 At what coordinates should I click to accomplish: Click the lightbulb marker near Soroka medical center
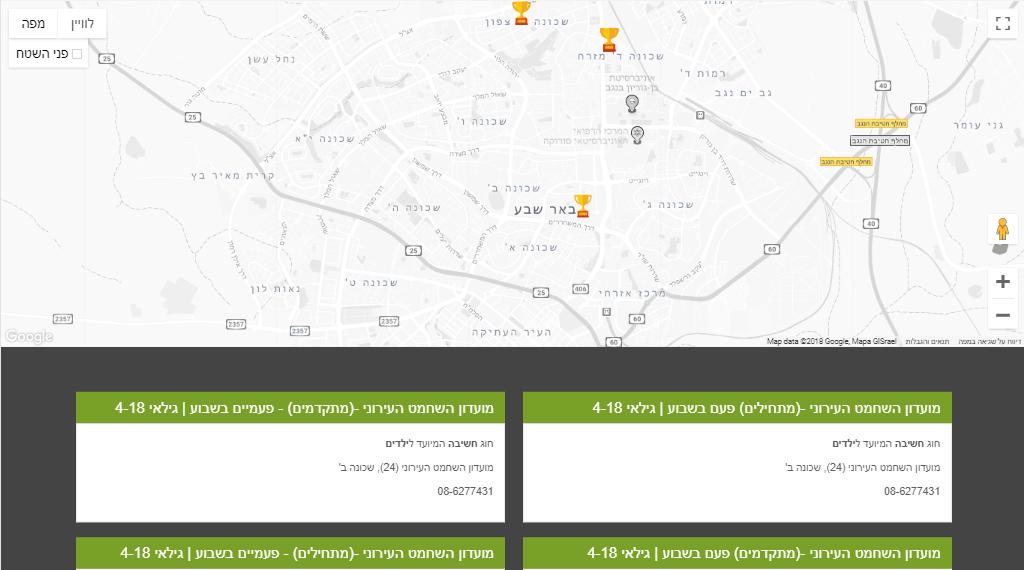coord(638,134)
